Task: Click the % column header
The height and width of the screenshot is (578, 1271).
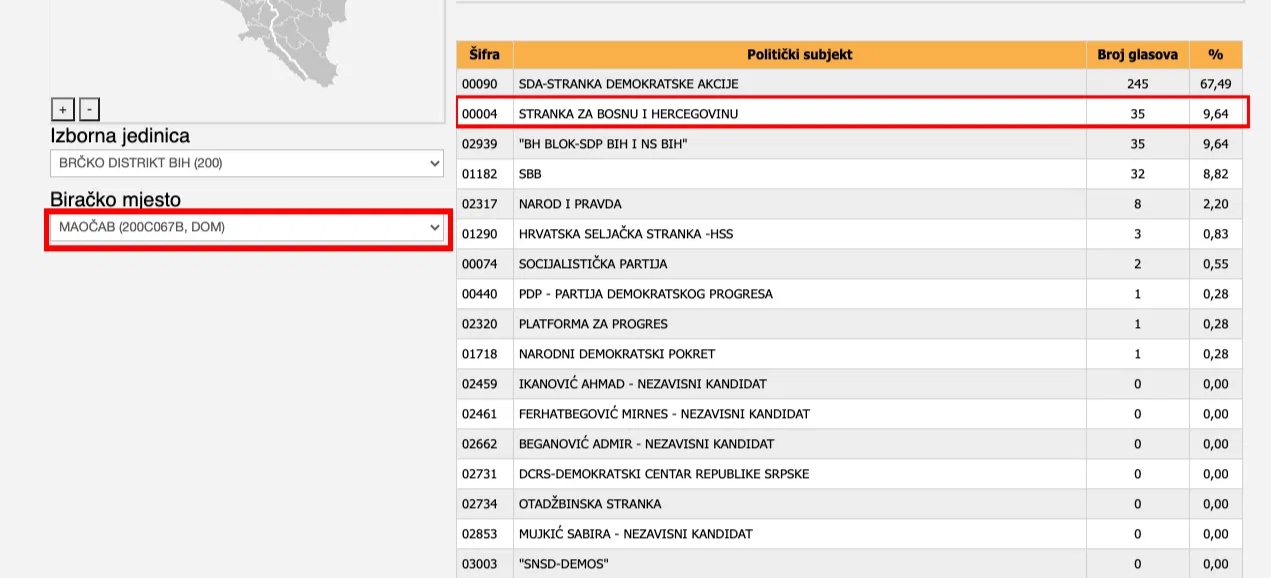Action: click(1216, 54)
